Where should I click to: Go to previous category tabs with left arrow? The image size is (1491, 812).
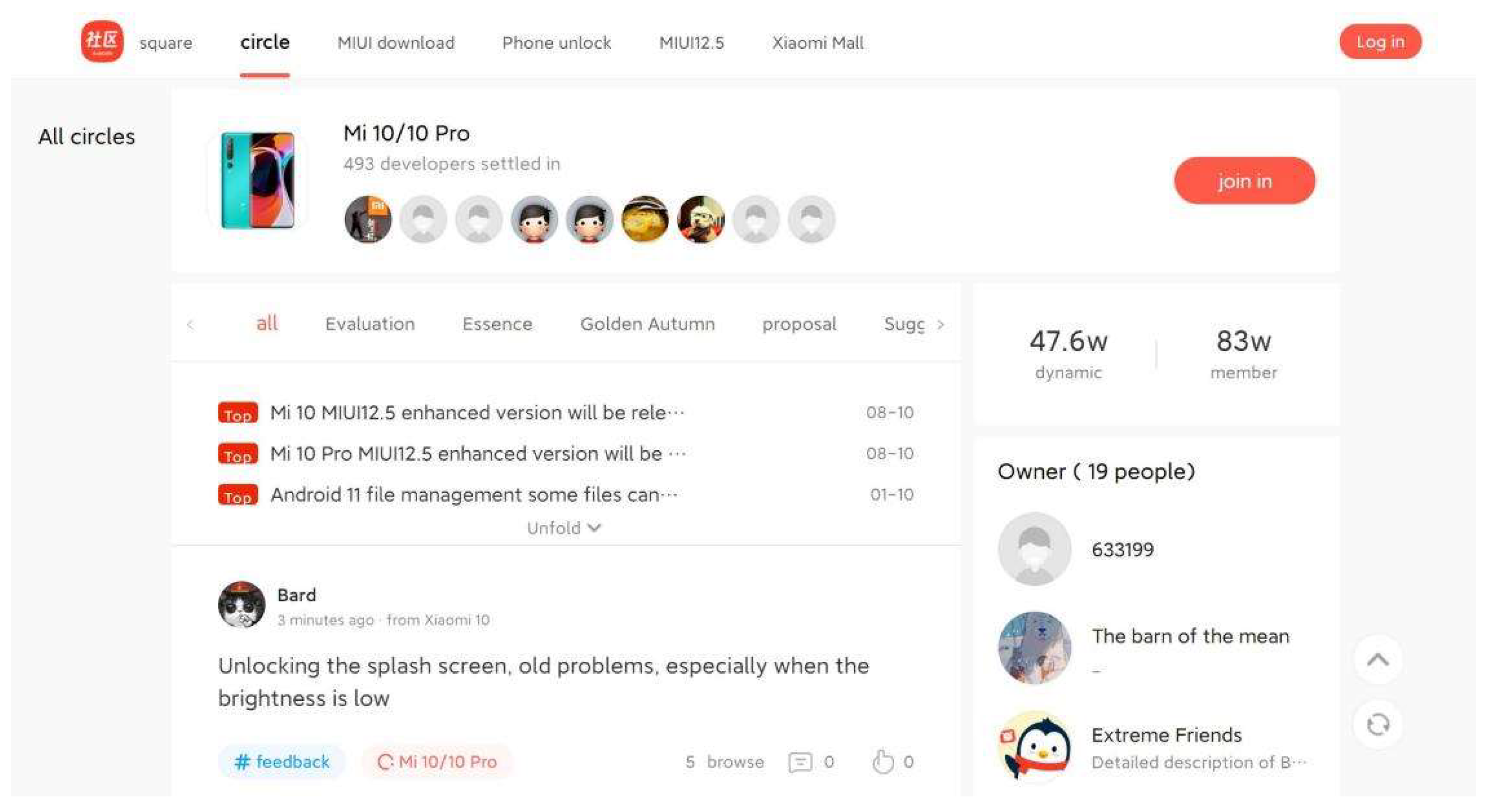[x=190, y=325]
